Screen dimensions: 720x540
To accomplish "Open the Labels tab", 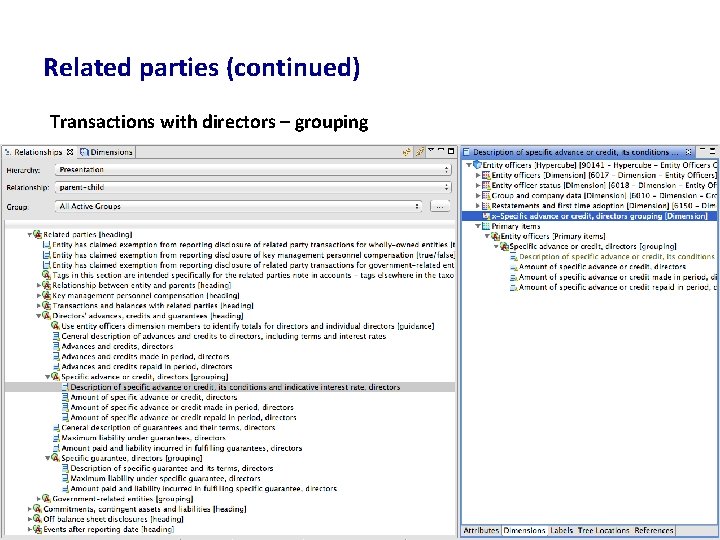I will [x=561, y=530].
